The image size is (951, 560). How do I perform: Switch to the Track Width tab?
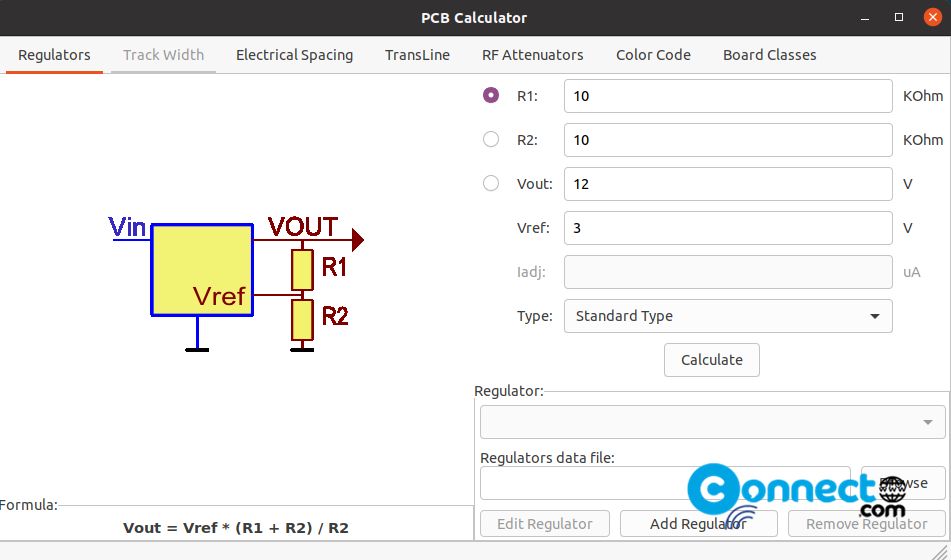point(163,55)
